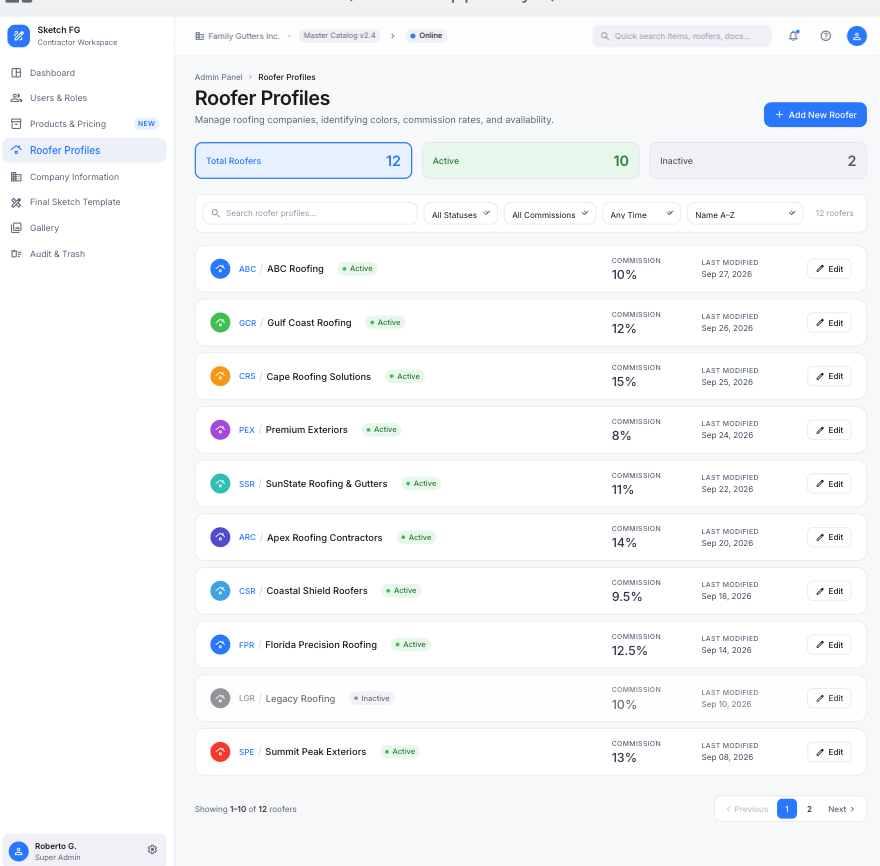Click the Add New Roofer button

815,114
